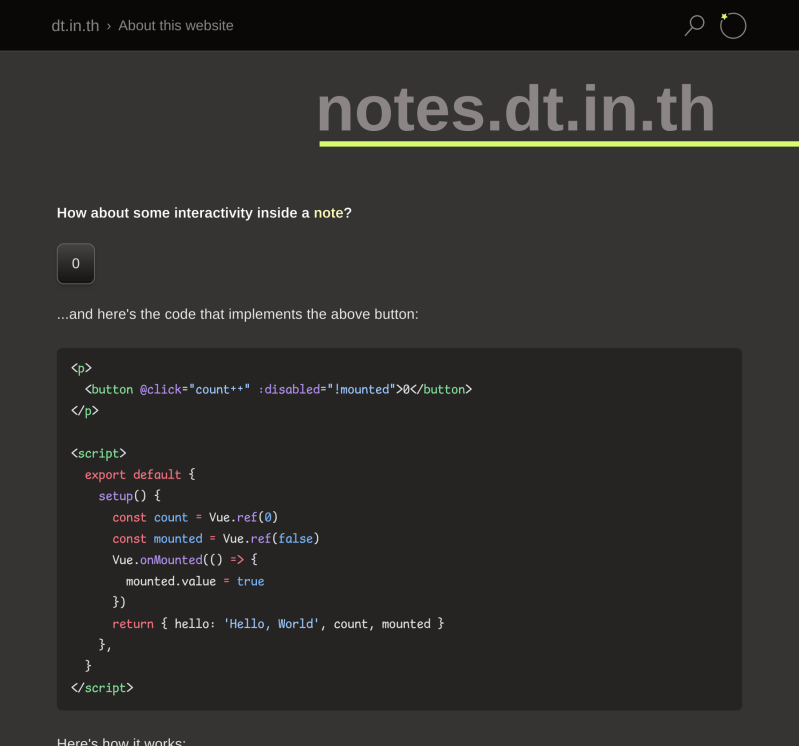Click the closing </script> tag line
799x746 pixels.
click(x=102, y=688)
